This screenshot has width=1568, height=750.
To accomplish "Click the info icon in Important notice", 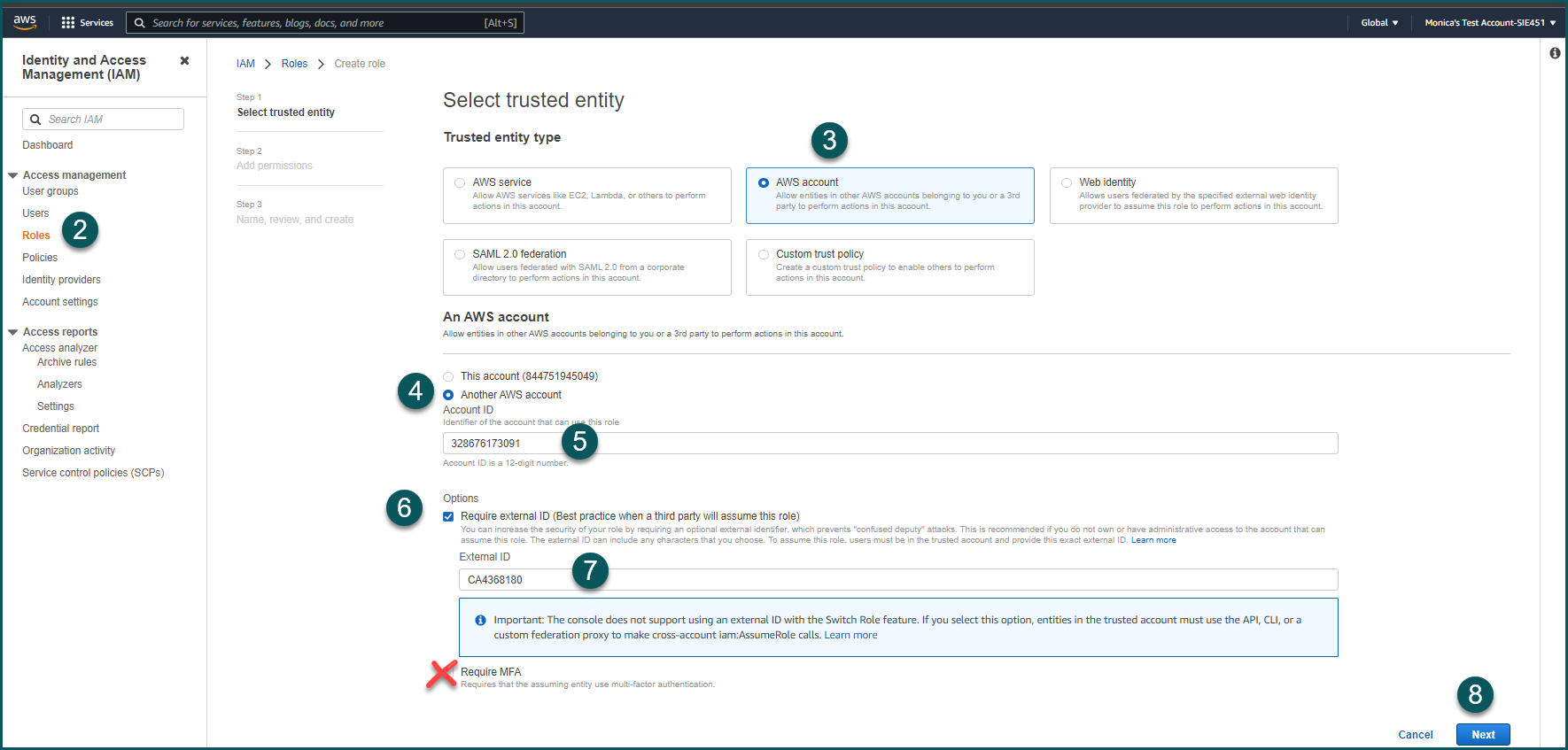I will pyautogui.click(x=480, y=620).
